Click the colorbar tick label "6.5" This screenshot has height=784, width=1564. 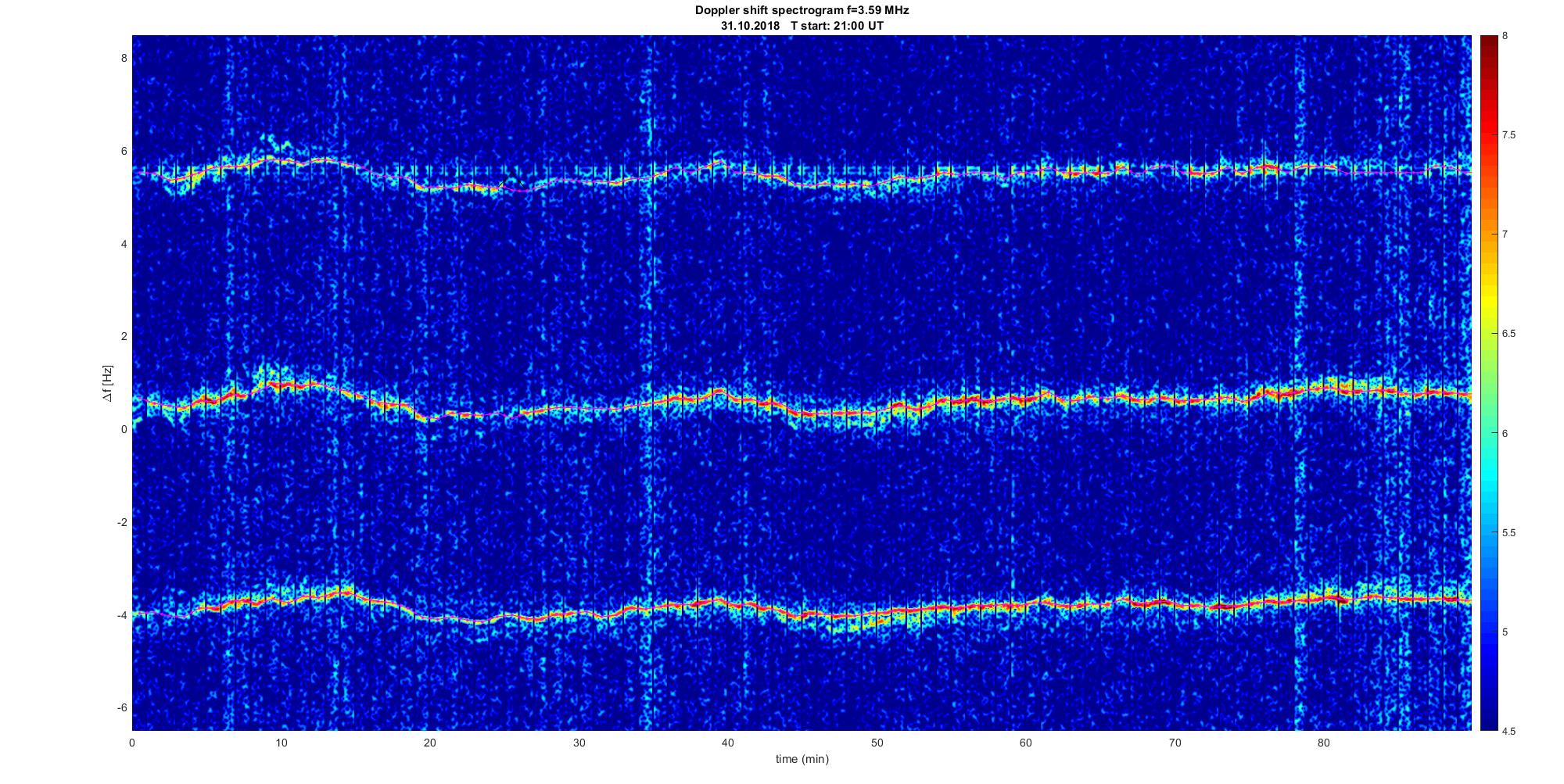[1508, 334]
